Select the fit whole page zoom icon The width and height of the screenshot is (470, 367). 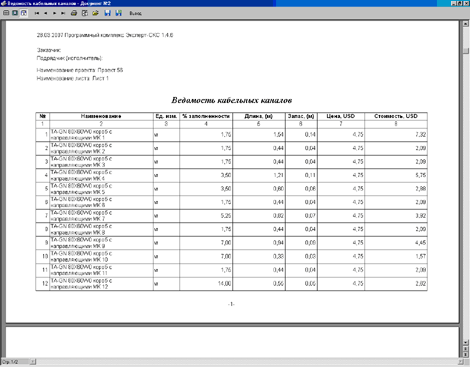pos(6,13)
